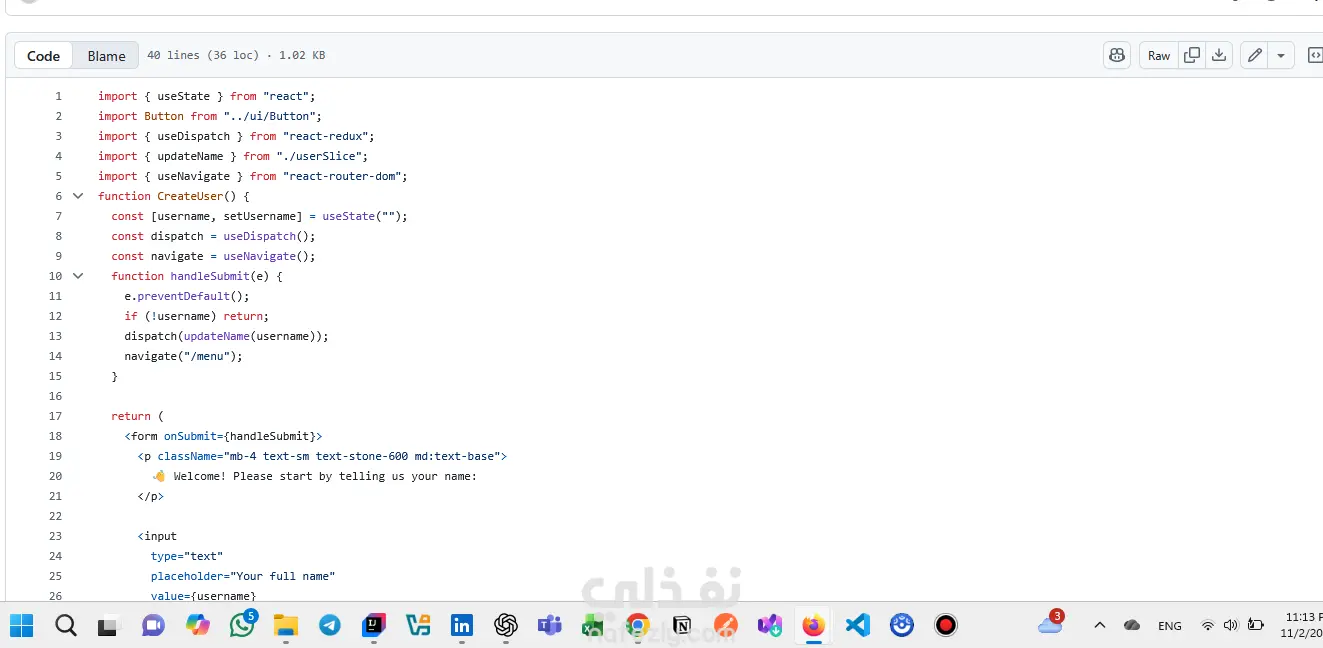This screenshot has height=648, width=1323.
Task: Click 'placeholder="Your full name"' on line 25
Action: [243, 576]
